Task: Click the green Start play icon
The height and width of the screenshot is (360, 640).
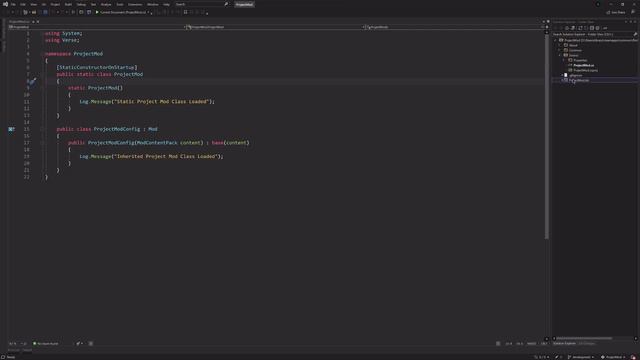Action: [x=97, y=12]
